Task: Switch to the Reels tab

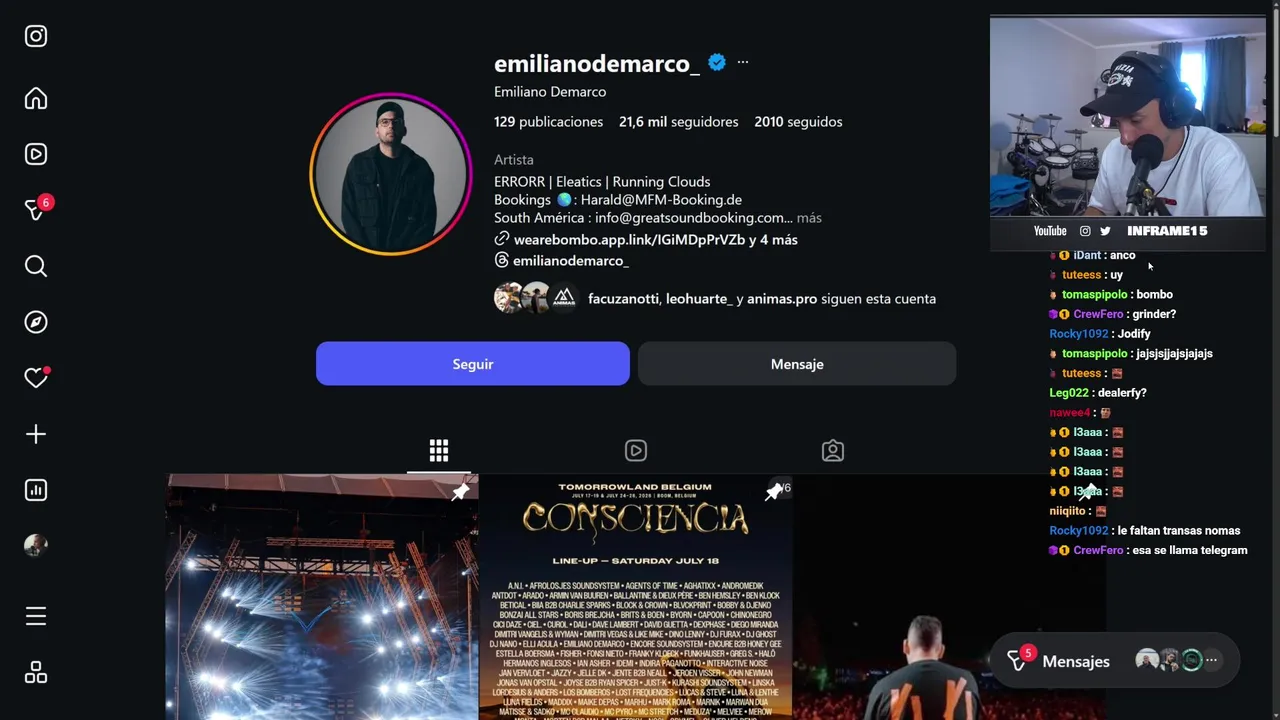Action: click(636, 451)
